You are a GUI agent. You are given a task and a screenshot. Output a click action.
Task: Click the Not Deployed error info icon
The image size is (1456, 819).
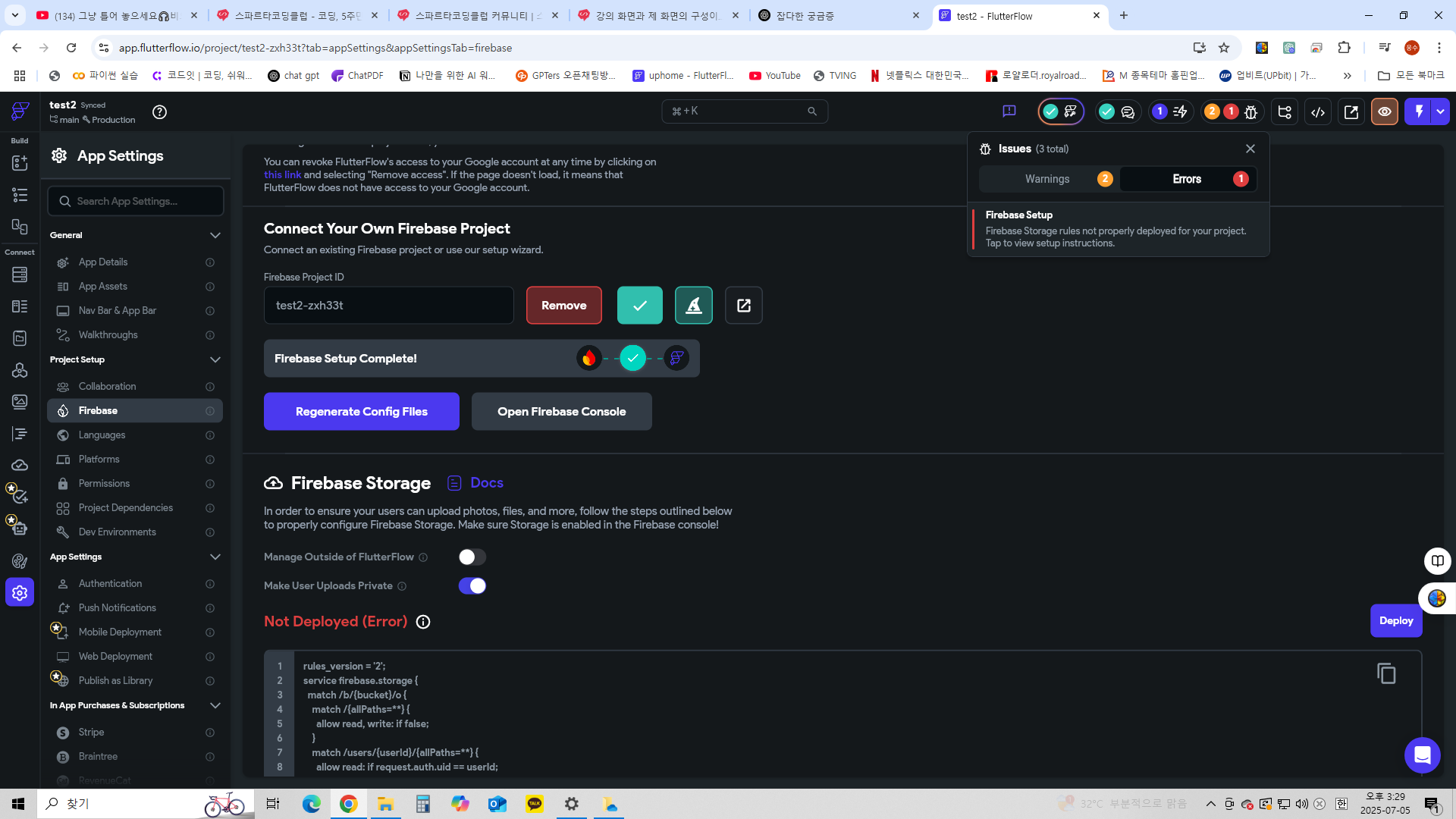(x=423, y=622)
